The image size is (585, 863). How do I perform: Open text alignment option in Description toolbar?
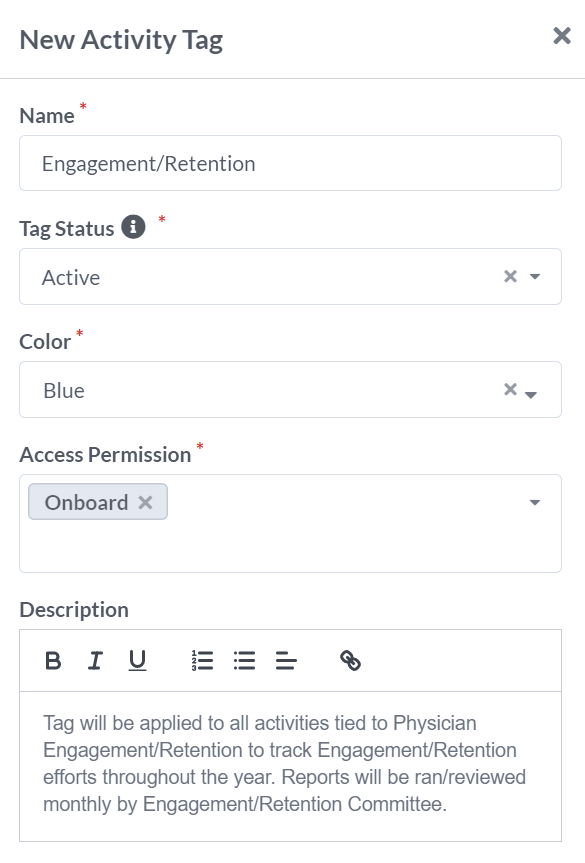[x=286, y=660]
